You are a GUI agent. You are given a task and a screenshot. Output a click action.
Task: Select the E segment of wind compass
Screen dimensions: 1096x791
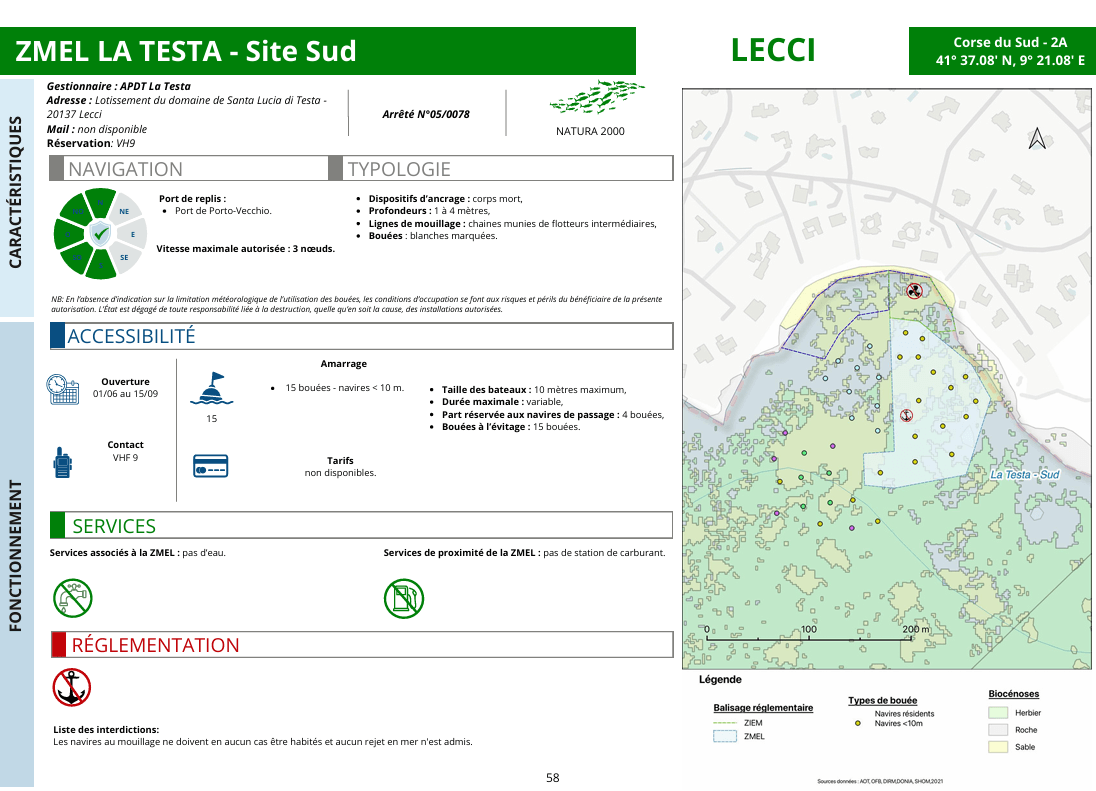133,234
